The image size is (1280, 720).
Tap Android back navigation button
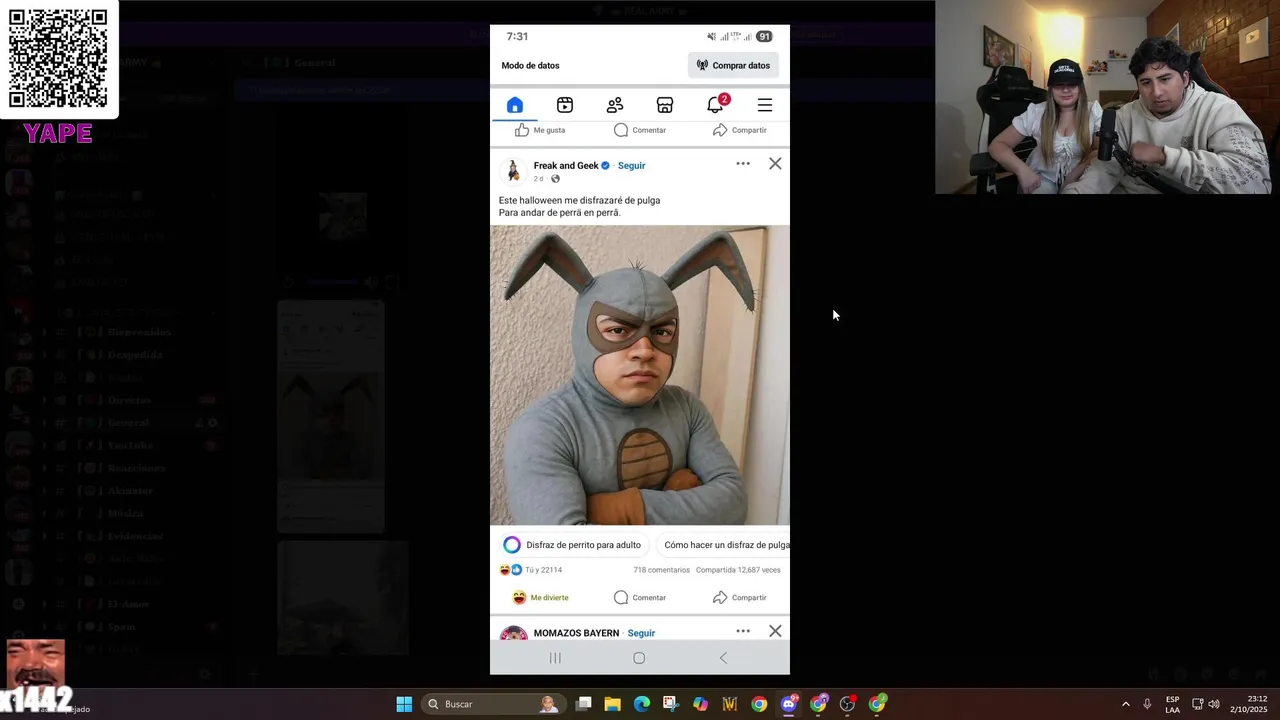coord(723,658)
